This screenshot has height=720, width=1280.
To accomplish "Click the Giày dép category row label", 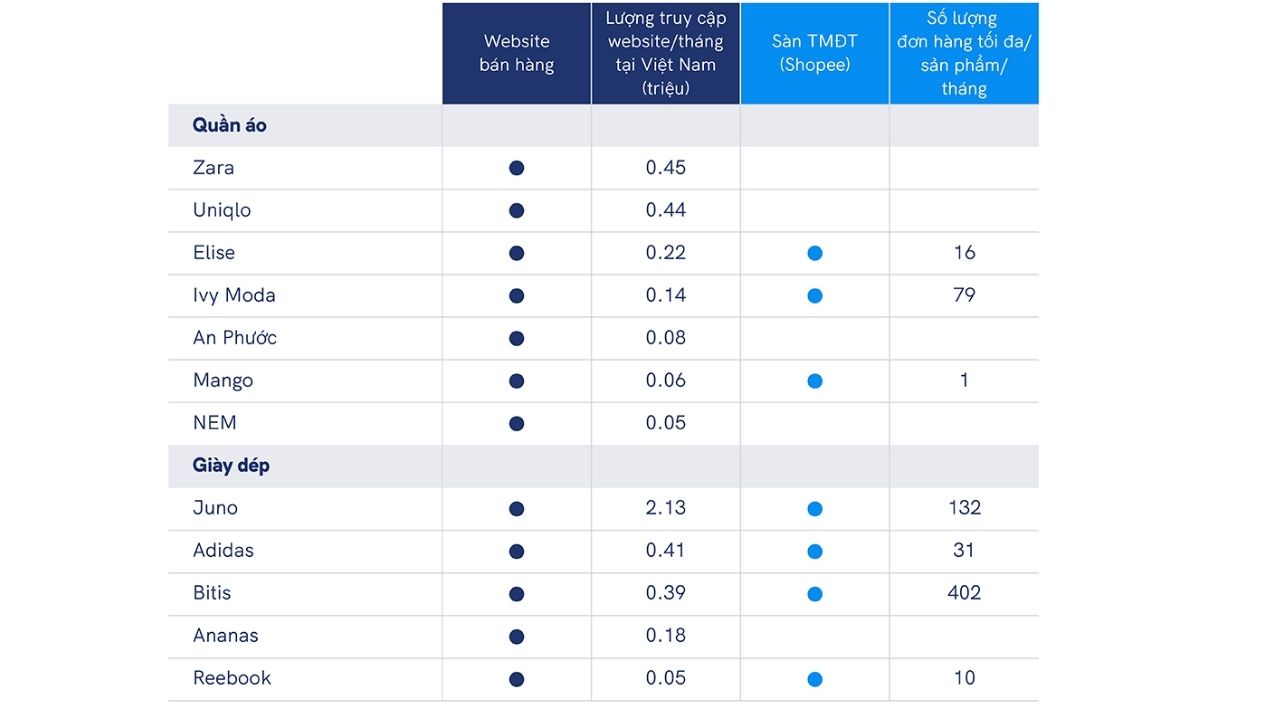I will click(x=231, y=466).
